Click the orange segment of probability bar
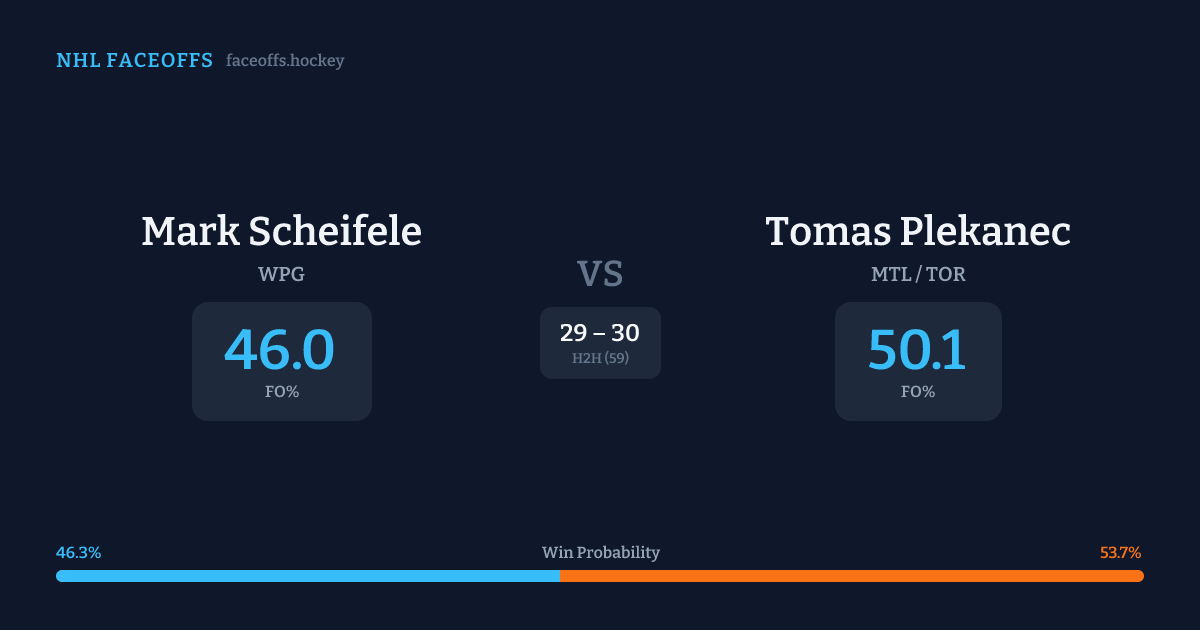Viewport: 1200px width, 630px height. [x=851, y=576]
